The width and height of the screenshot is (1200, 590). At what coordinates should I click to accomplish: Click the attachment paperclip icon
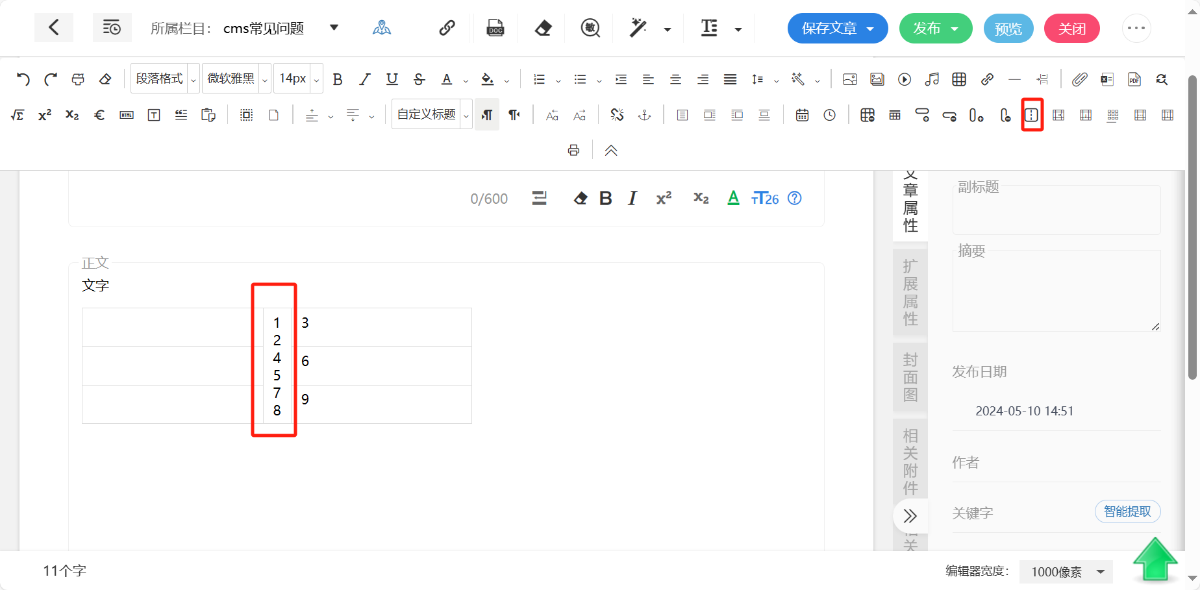[1079, 79]
